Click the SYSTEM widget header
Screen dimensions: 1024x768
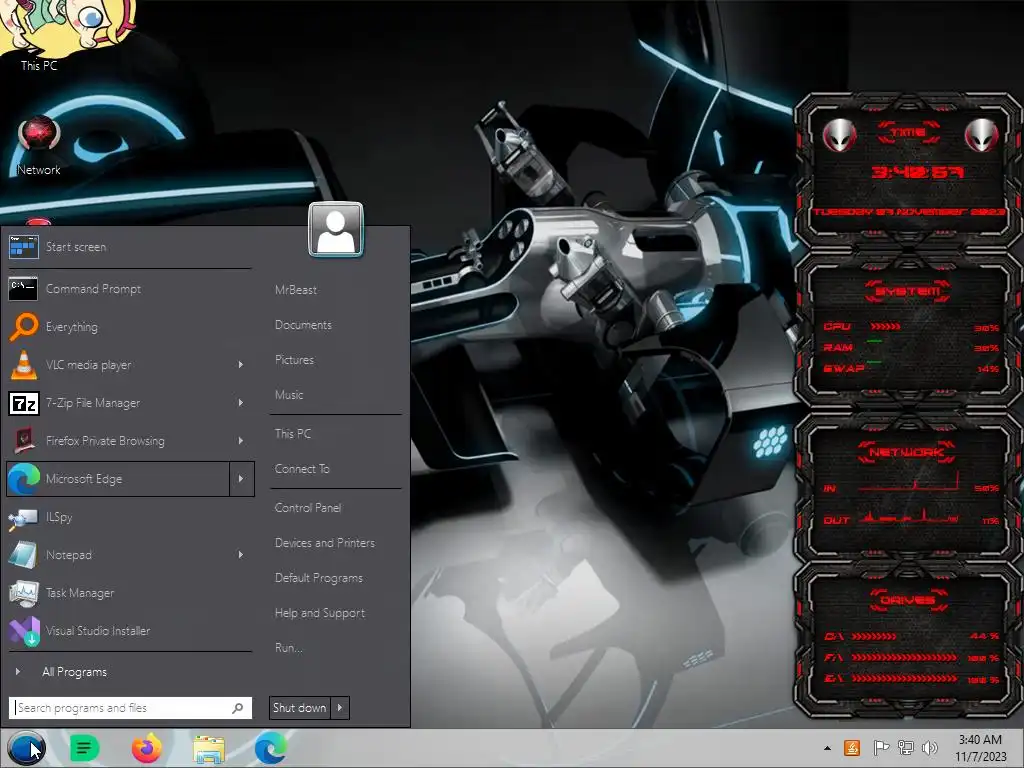[908, 291]
